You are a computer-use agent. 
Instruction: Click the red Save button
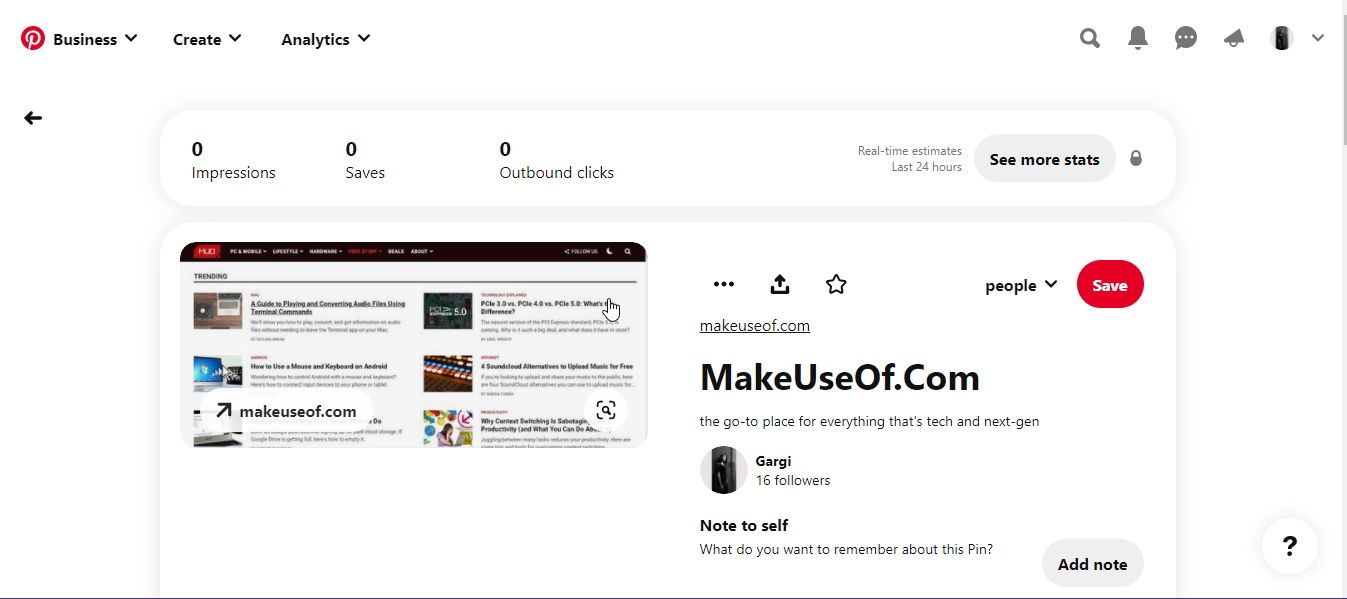pos(1110,285)
